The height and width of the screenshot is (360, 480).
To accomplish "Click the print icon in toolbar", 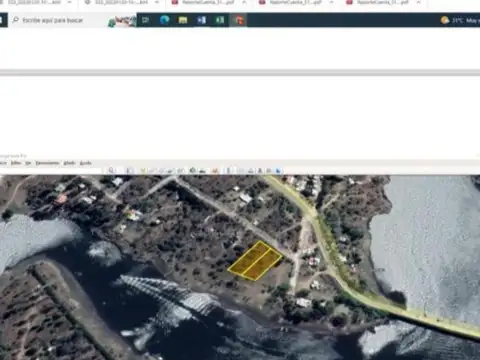I will [251, 170].
